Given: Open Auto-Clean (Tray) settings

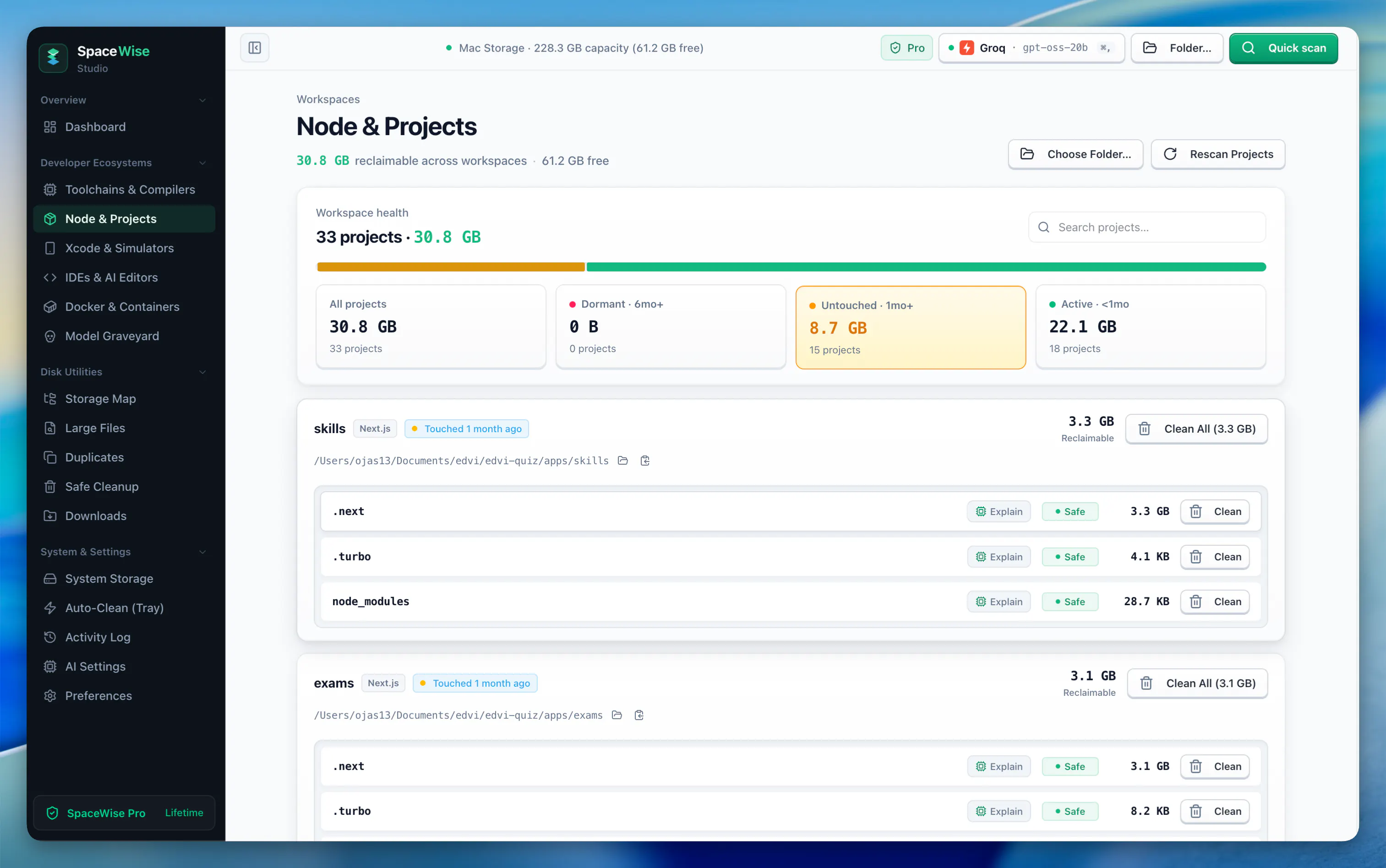Looking at the screenshot, I should (x=124, y=608).
